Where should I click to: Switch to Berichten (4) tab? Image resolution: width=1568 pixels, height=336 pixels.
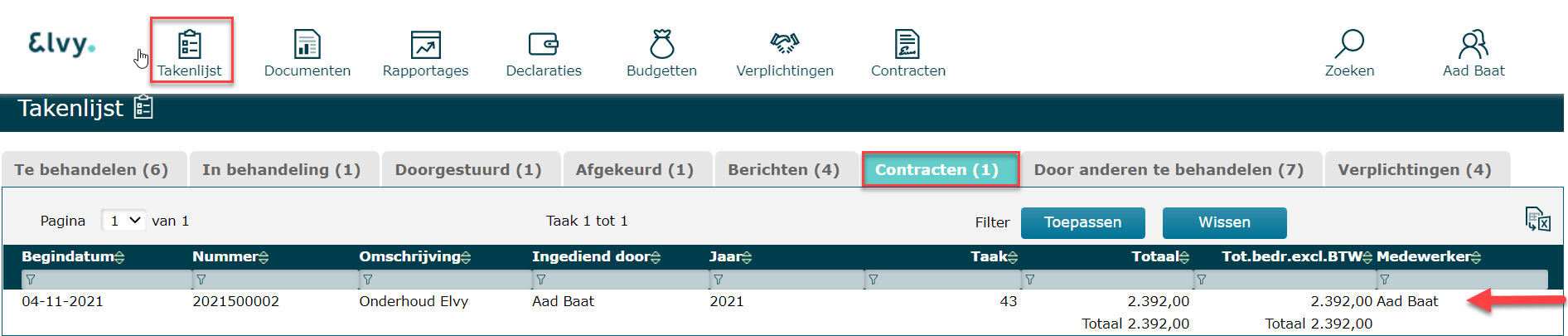pos(783,170)
